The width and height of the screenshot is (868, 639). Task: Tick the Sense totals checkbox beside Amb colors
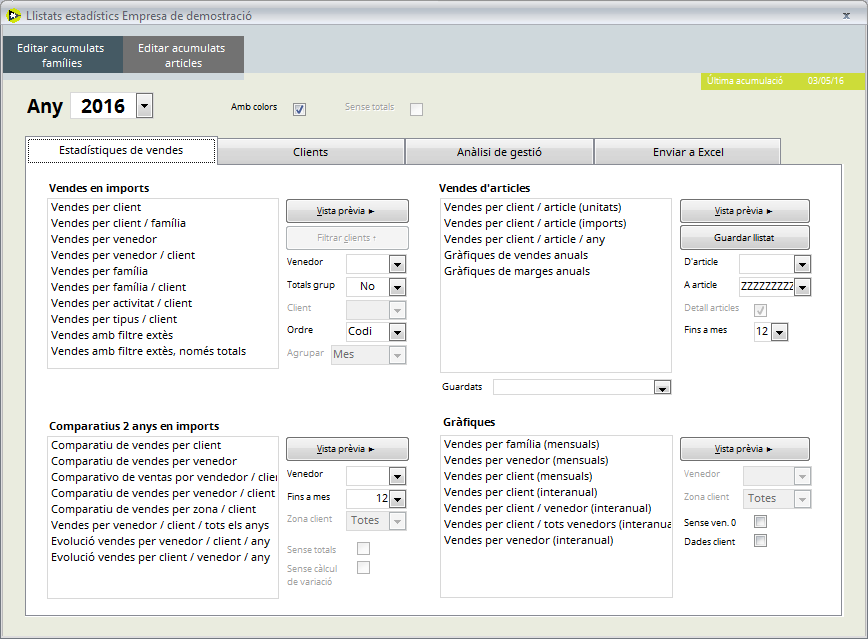[x=416, y=109]
